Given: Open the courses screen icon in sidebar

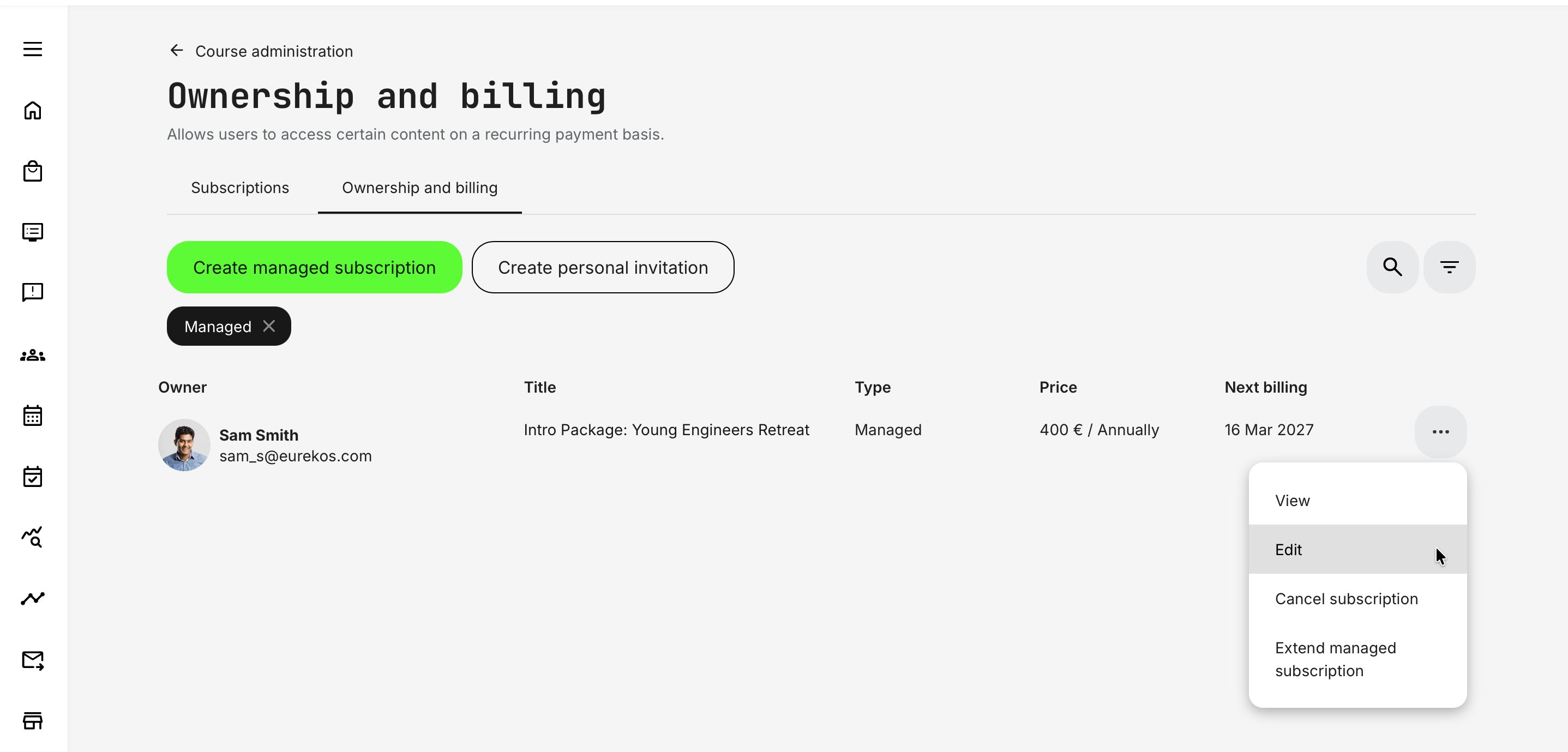Looking at the screenshot, I should point(32,232).
